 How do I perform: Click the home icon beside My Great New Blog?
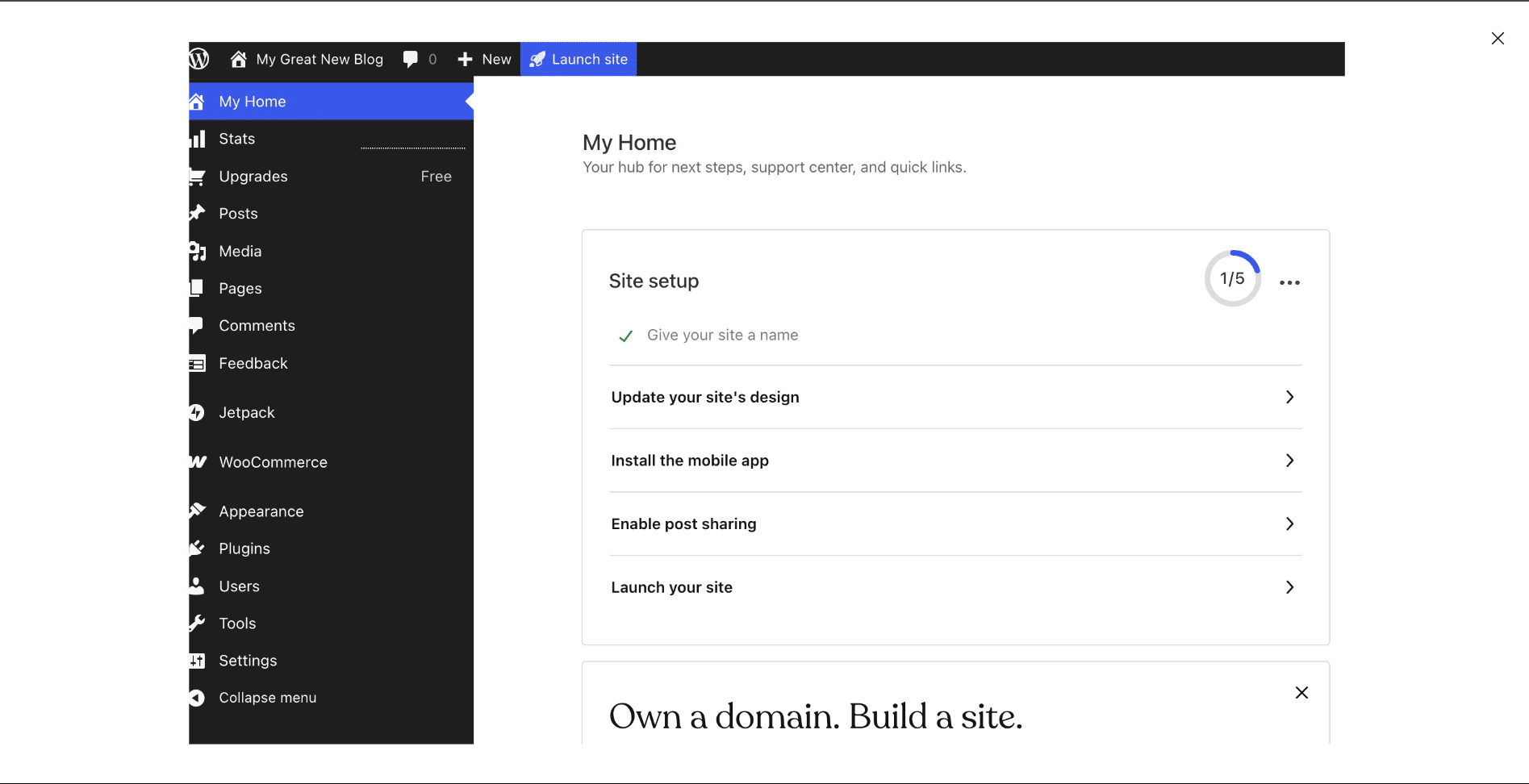click(238, 59)
